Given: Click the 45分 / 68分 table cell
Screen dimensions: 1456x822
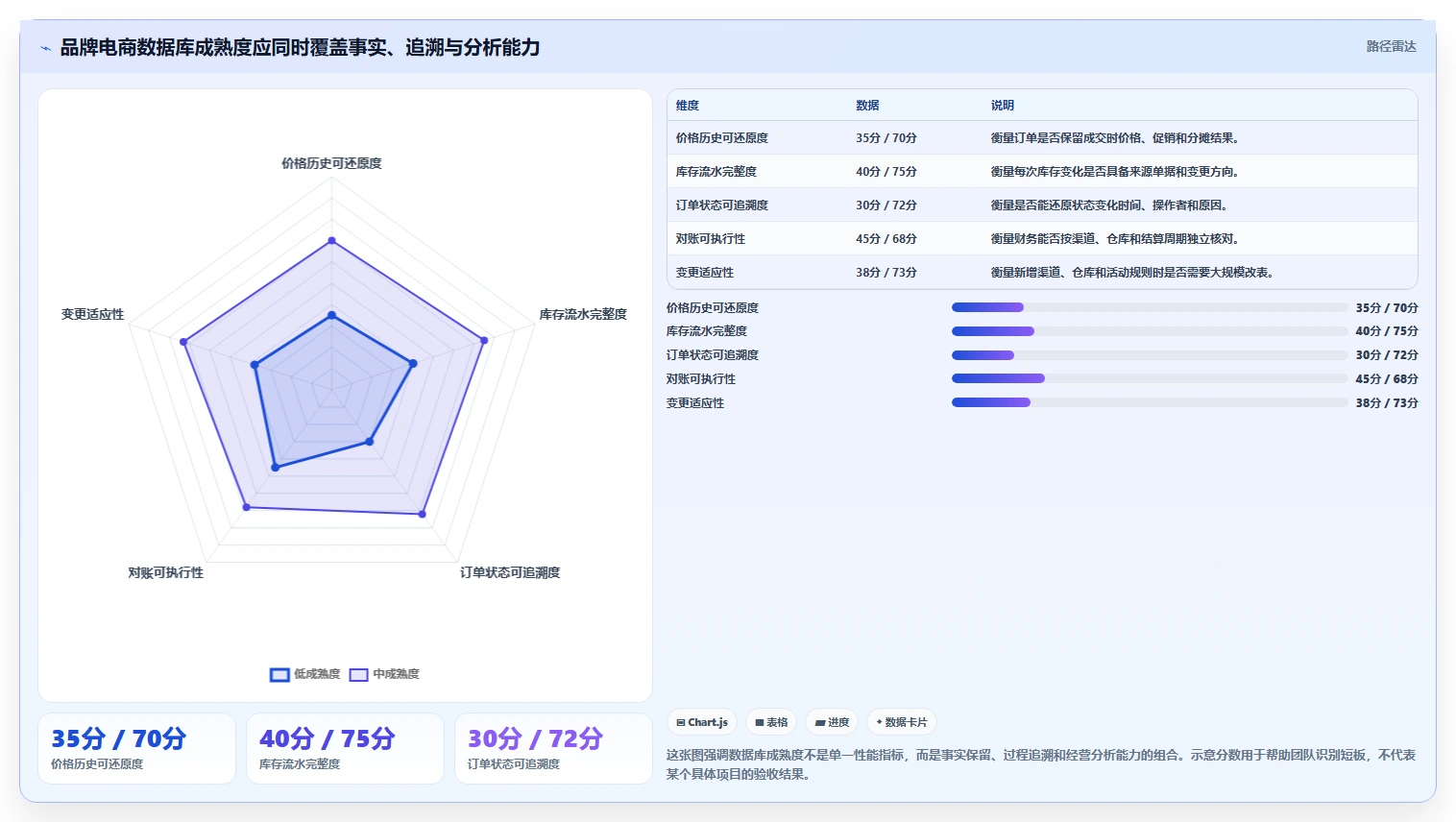Looking at the screenshot, I should tap(886, 239).
